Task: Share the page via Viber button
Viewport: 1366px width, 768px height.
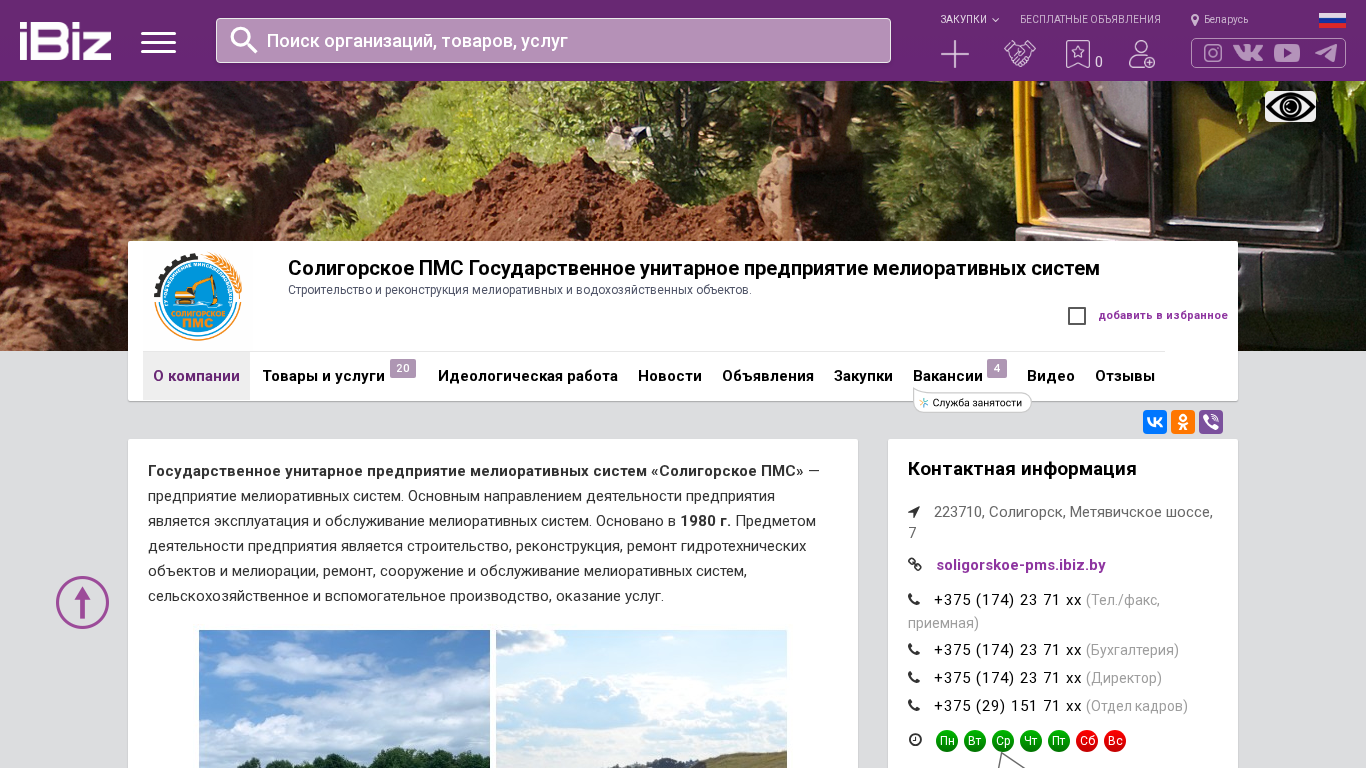Action: (1211, 422)
